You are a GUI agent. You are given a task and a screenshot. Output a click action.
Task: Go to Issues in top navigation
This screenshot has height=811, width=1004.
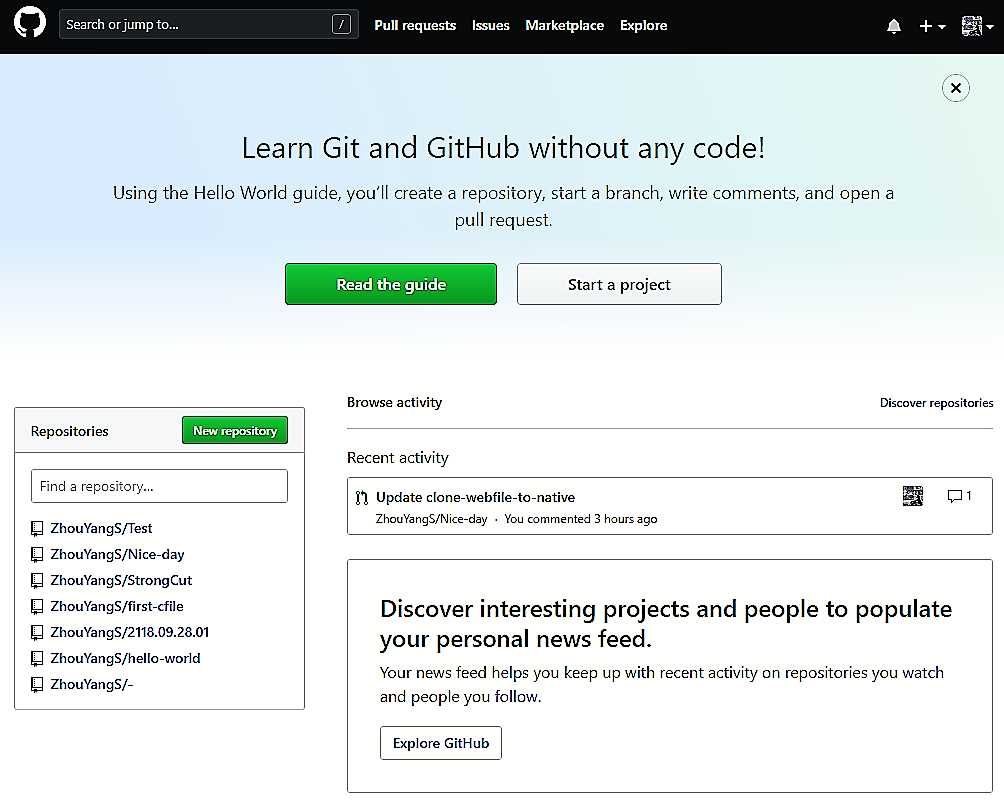point(490,26)
